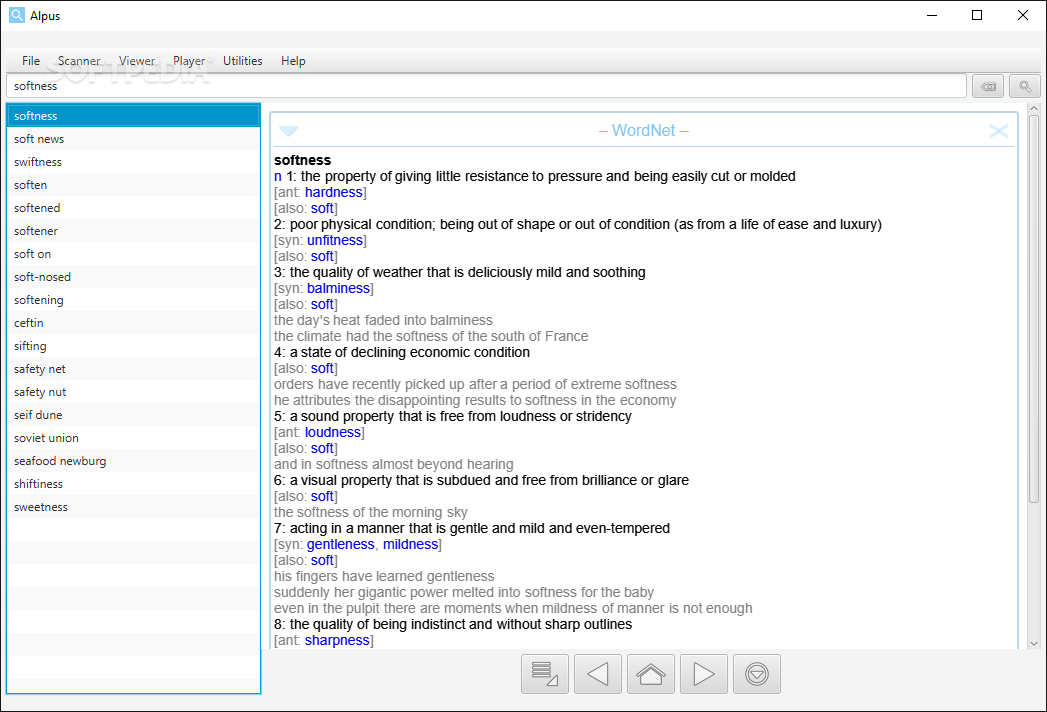Click the home navigation button
Screen dimensions: 1047x712
tap(650, 674)
